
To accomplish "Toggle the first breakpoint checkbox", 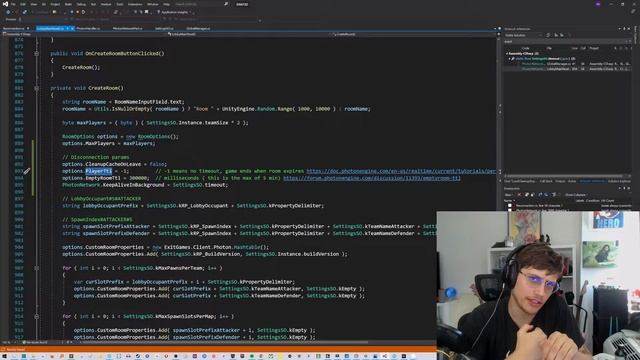I will coord(509,205).
